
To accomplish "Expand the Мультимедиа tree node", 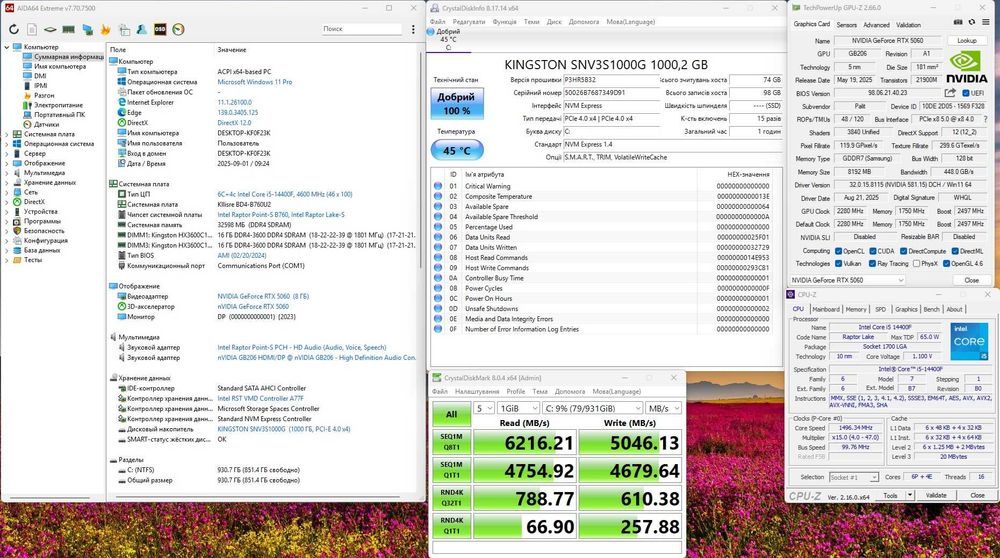I will click(6, 173).
